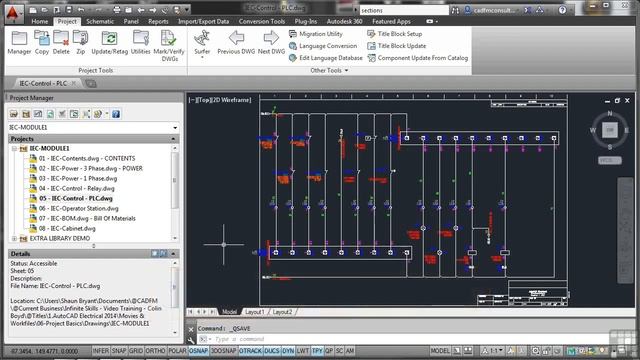Click 2D Wireframe visual style control
640x360 pixels.
click(x=231, y=100)
